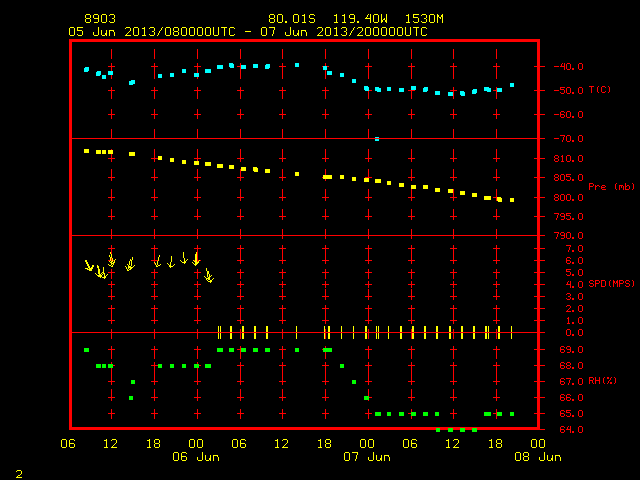This screenshot has width=640, height=480.
Task: Click the 64.0 humidity tick value
Action: pos(571,429)
